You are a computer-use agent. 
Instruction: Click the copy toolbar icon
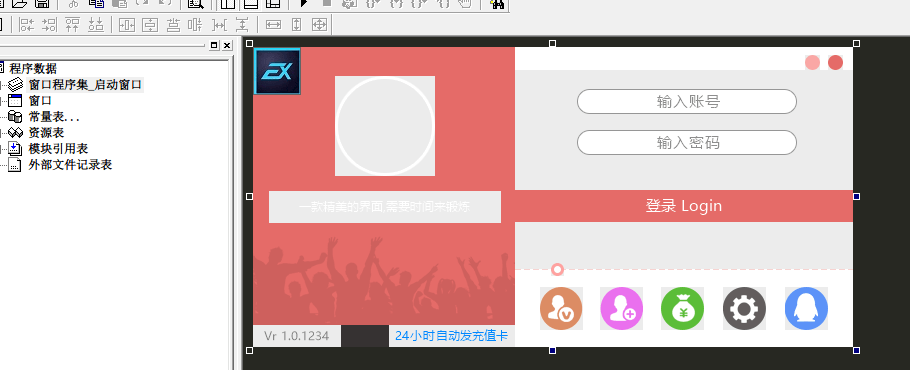[96, 3]
